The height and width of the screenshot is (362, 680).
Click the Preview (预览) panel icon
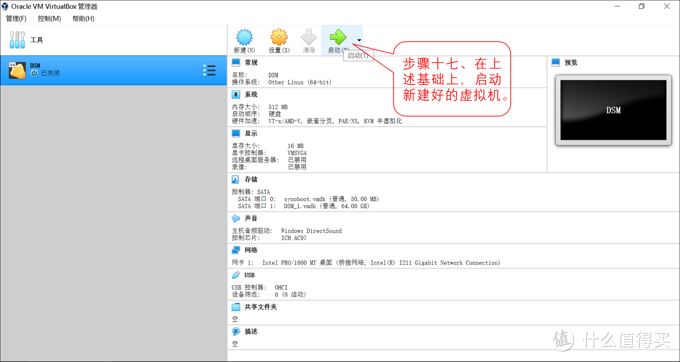[x=556, y=63]
